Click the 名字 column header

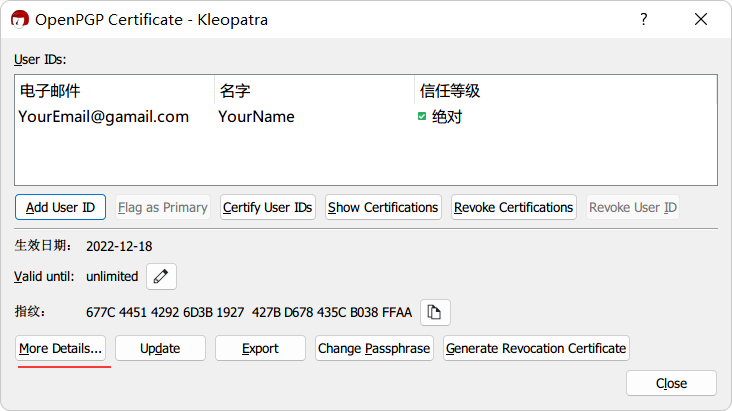314,91
